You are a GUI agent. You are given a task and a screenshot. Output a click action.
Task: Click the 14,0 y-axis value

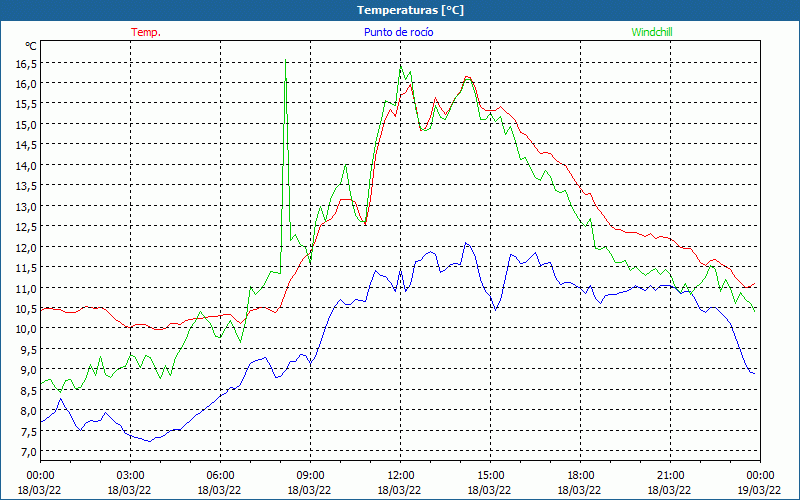pos(27,165)
